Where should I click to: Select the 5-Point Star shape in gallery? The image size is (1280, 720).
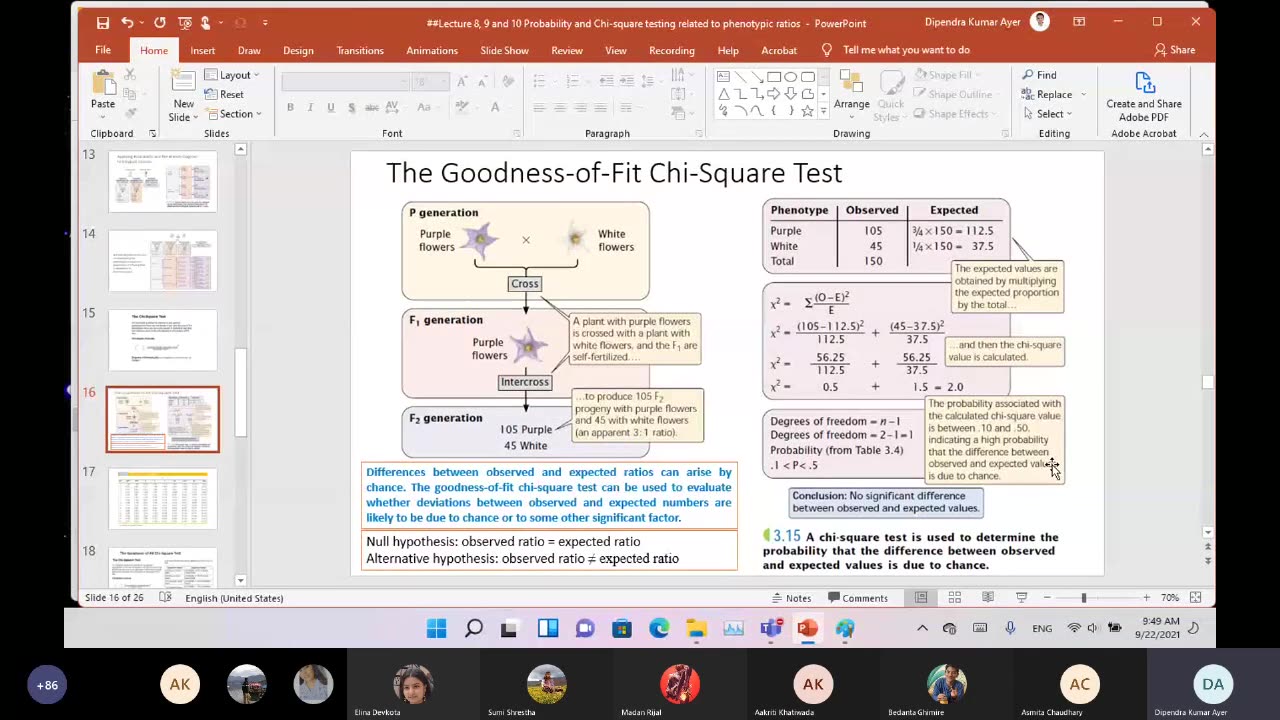point(806,111)
